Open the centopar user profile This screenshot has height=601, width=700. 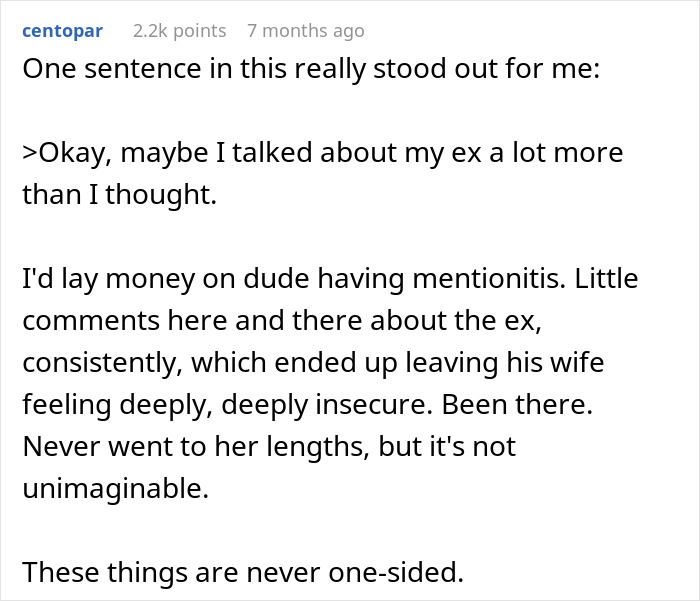tap(62, 31)
